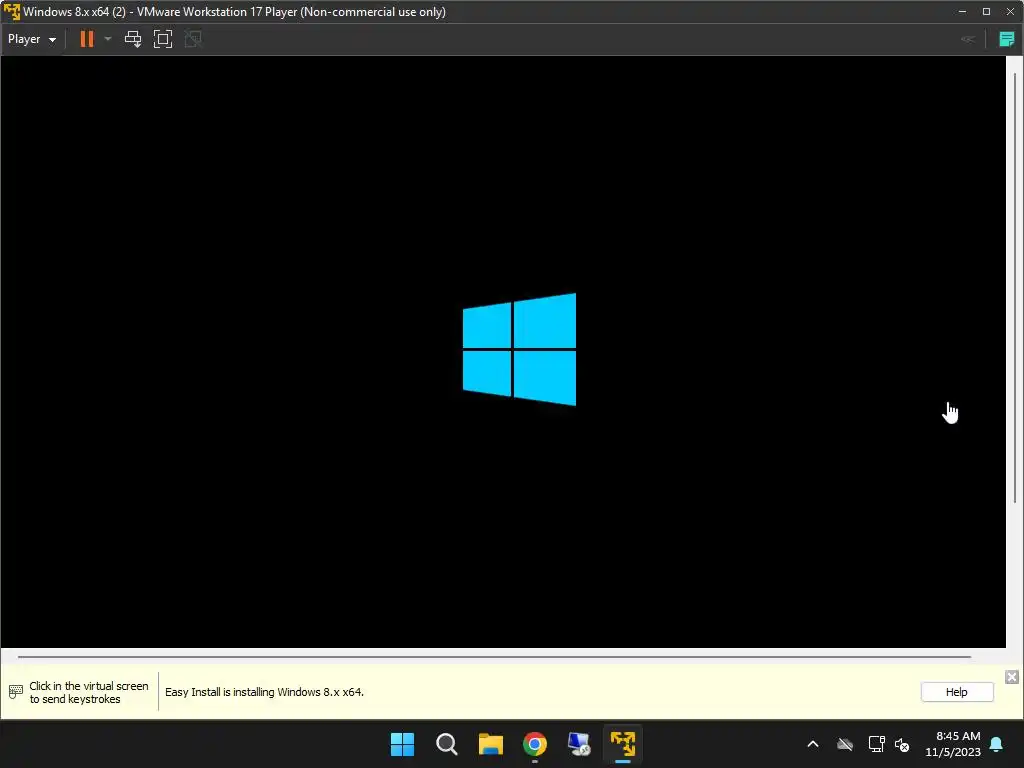The height and width of the screenshot is (768, 1024).
Task: Open the computer monitor app icon on taskbar
Action: tap(579, 744)
